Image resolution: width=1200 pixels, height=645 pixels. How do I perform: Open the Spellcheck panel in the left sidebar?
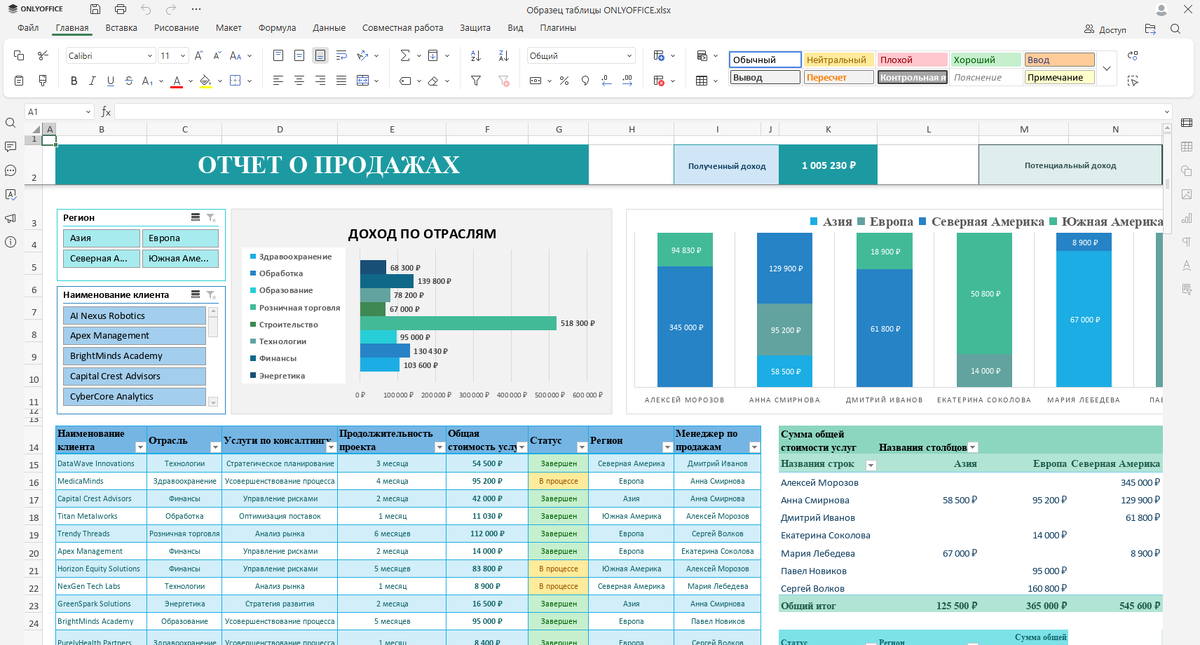[10, 194]
